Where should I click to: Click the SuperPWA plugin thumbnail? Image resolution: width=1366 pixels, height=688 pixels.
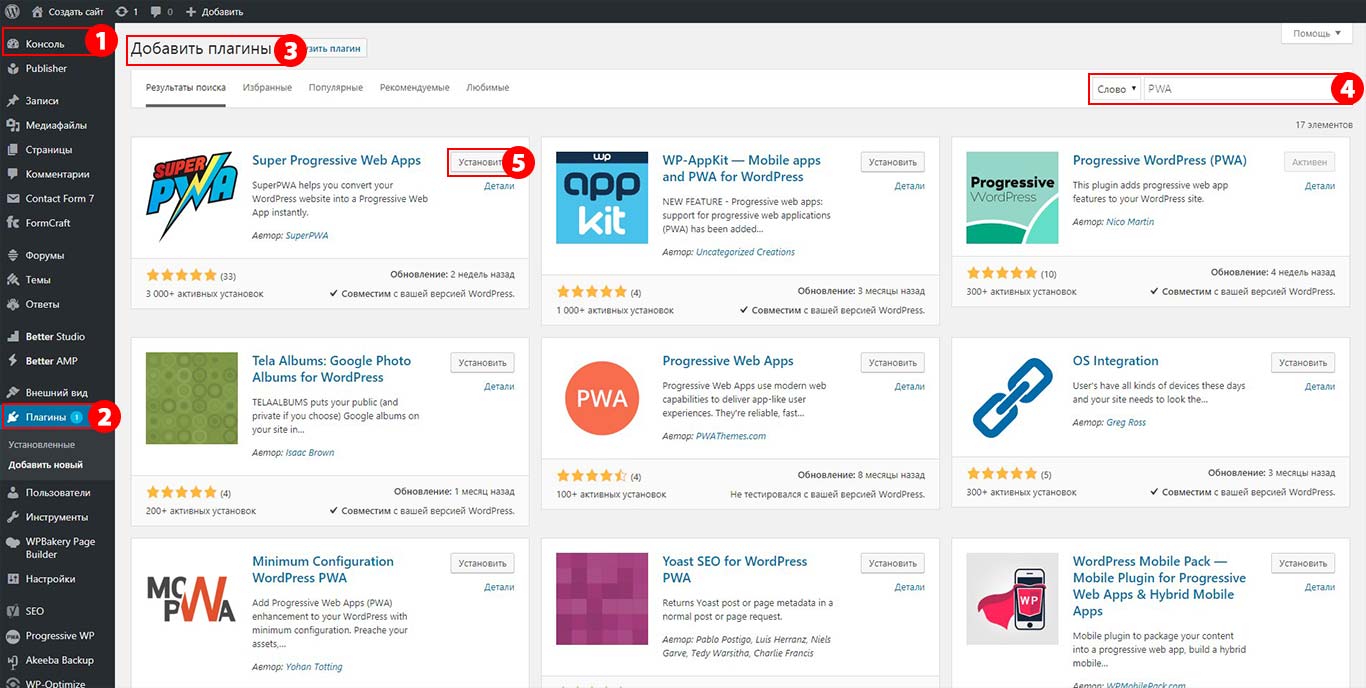192,198
